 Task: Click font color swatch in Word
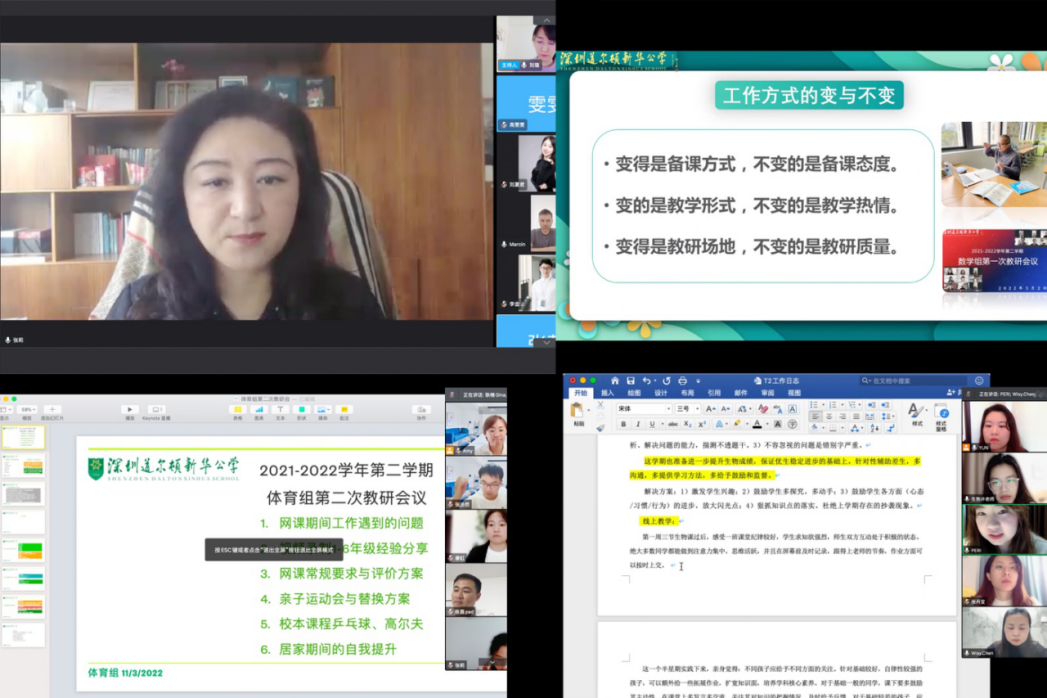point(757,424)
